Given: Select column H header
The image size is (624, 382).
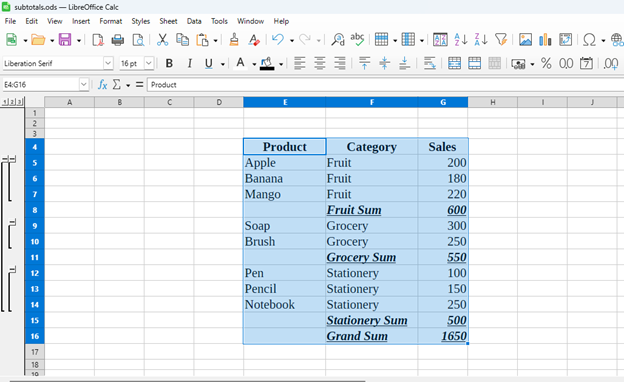Looking at the screenshot, I should 493,102.
